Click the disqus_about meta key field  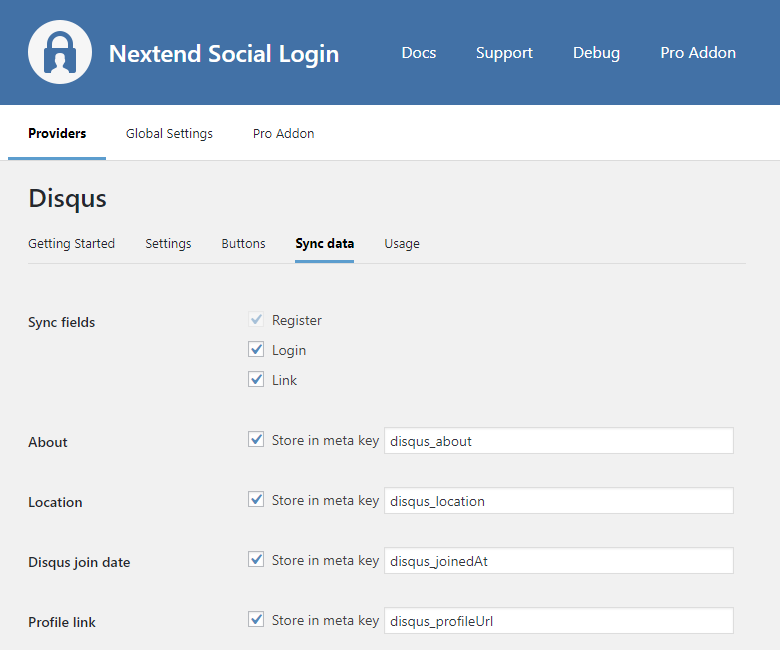[558, 441]
